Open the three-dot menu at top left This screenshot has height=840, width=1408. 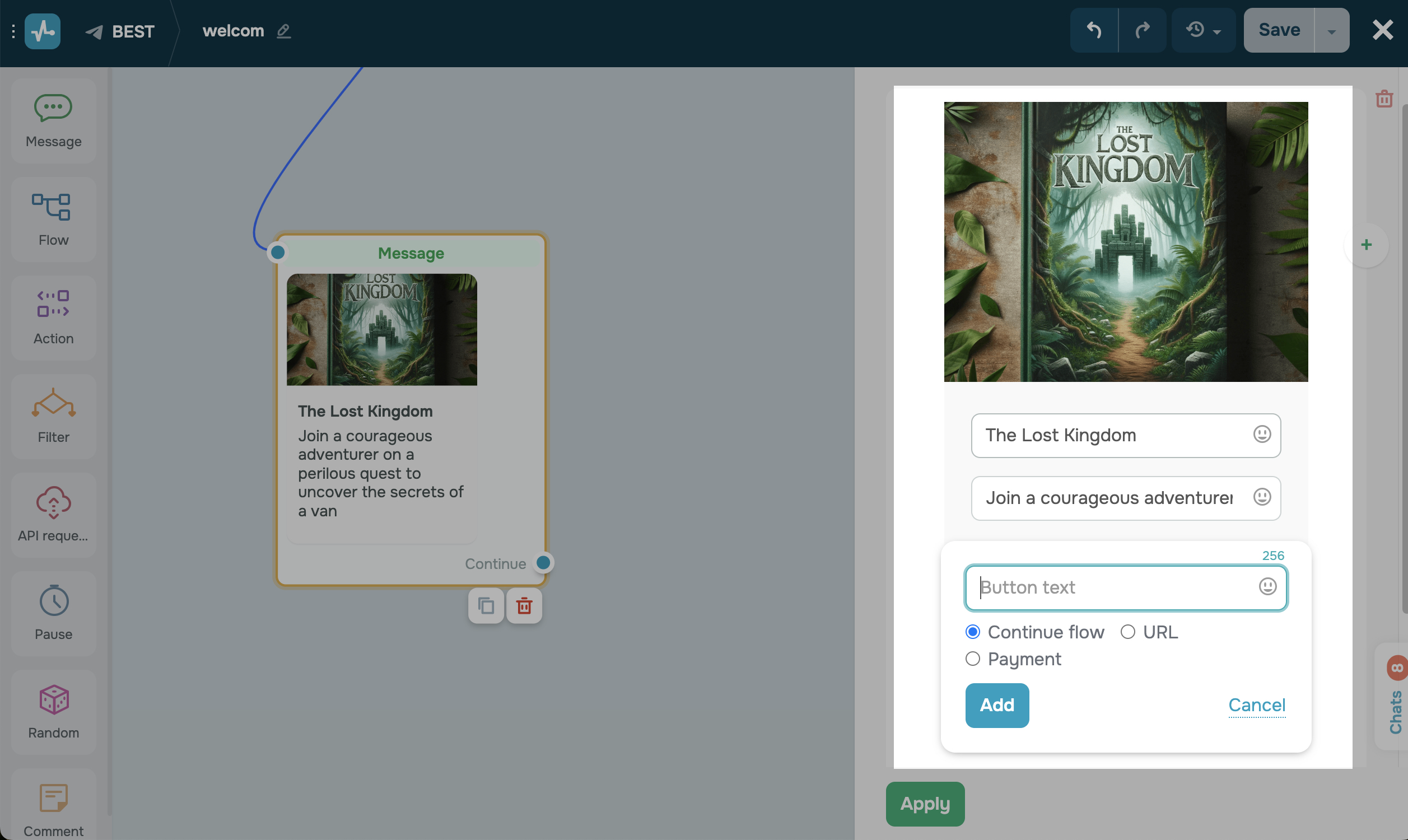click(13, 31)
